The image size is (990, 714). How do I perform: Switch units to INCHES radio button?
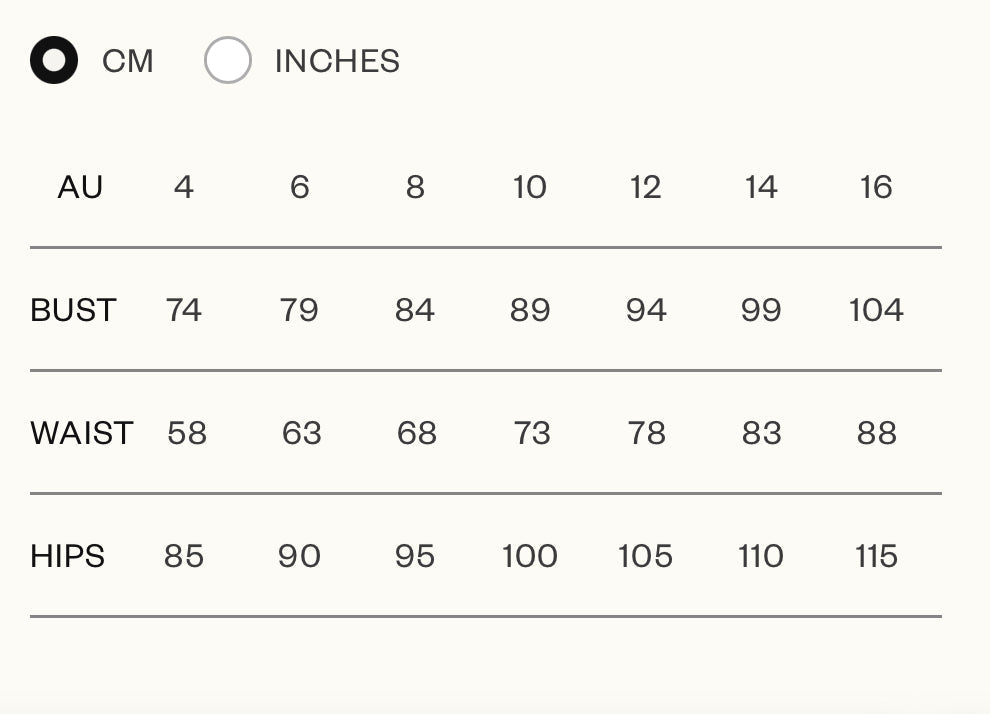tap(227, 61)
